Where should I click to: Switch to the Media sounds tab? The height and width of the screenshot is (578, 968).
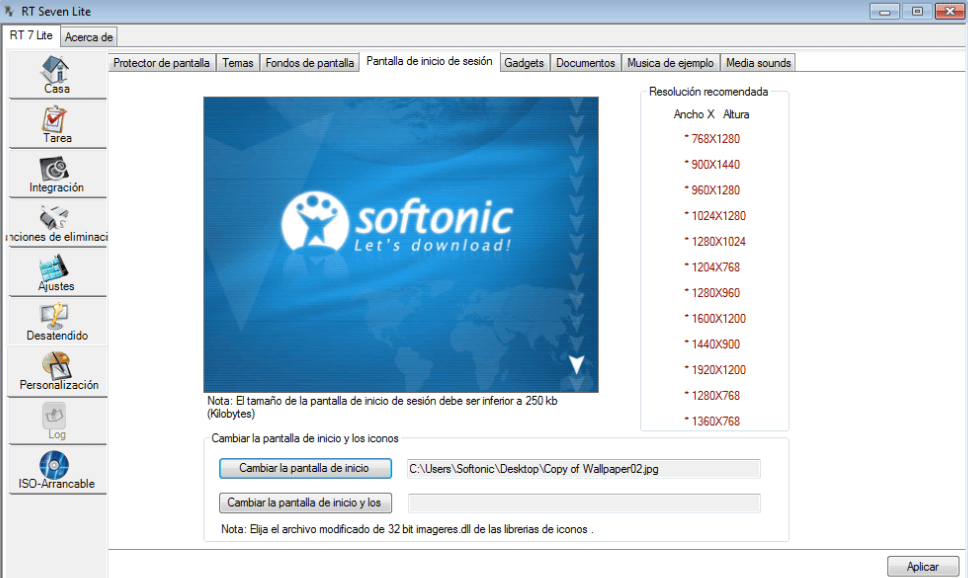(758, 63)
